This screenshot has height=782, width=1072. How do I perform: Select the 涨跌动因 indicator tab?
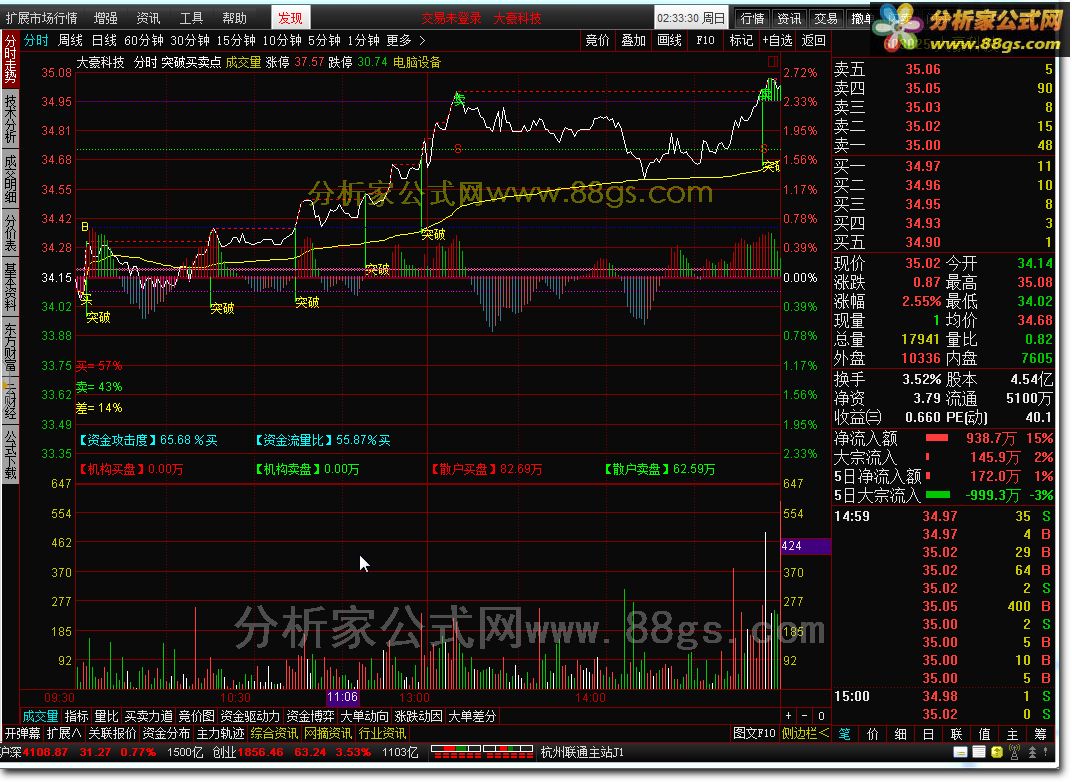click(418, 716)
